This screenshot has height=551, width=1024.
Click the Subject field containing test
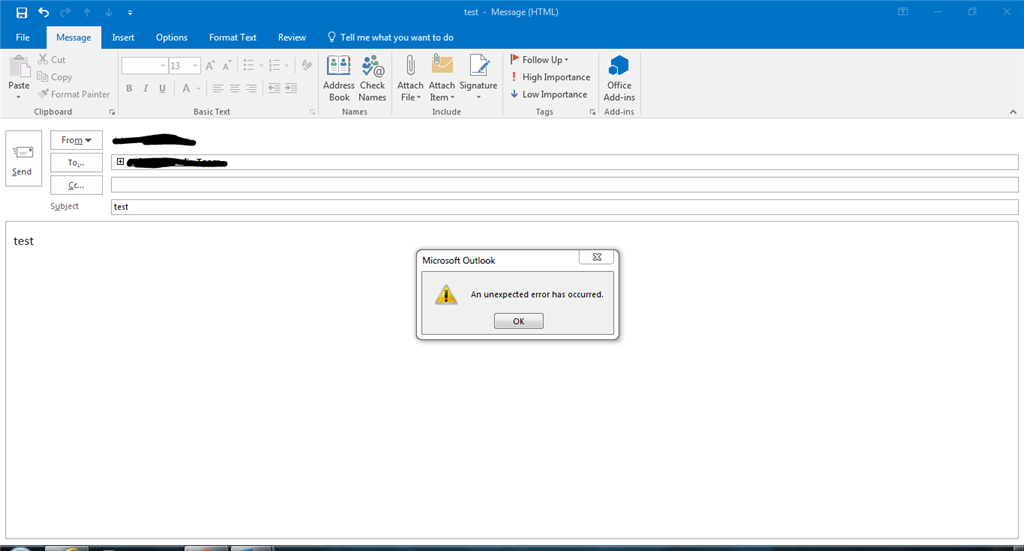[x=564, y=207]
